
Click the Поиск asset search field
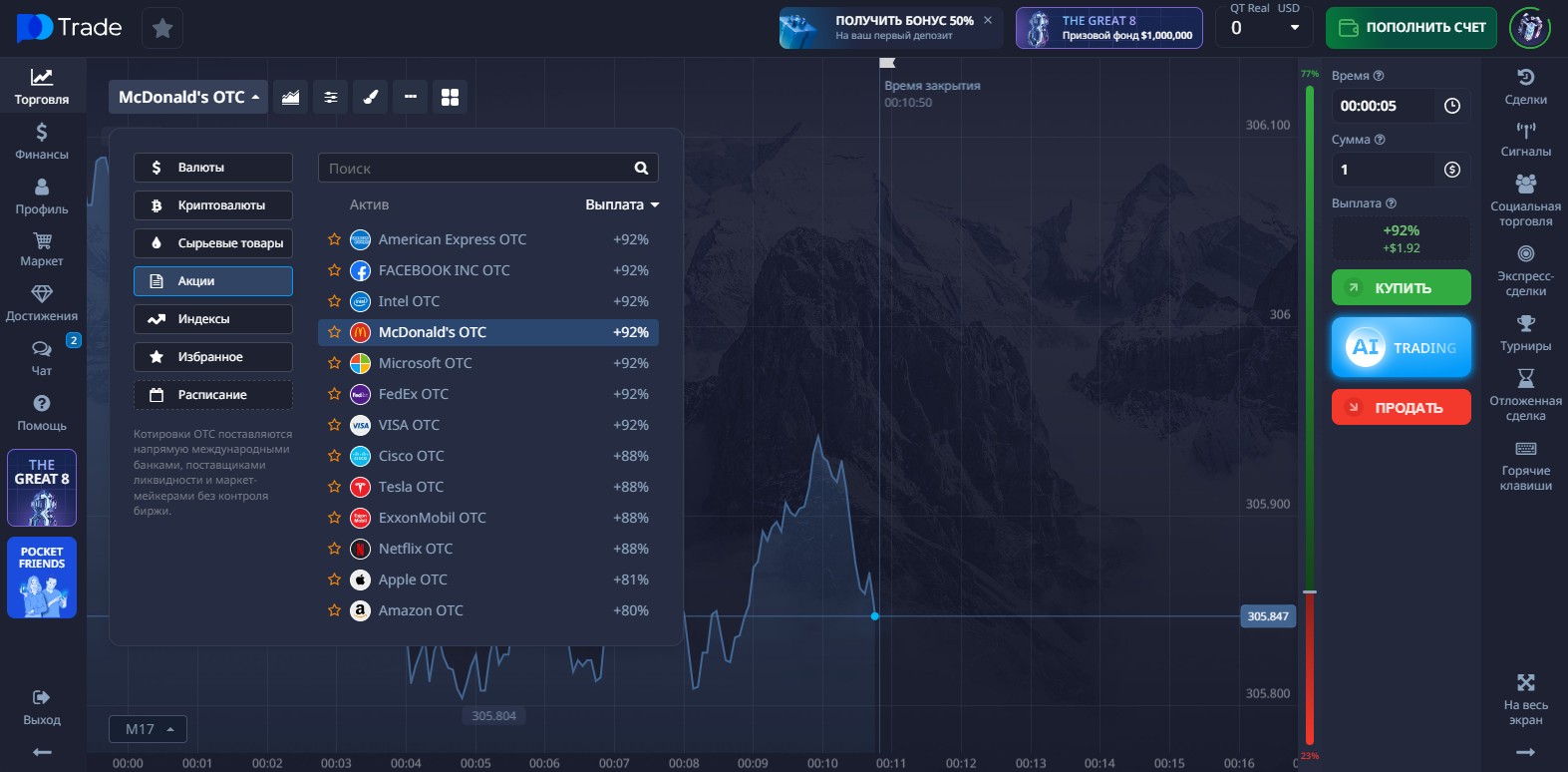click(488, 168)
